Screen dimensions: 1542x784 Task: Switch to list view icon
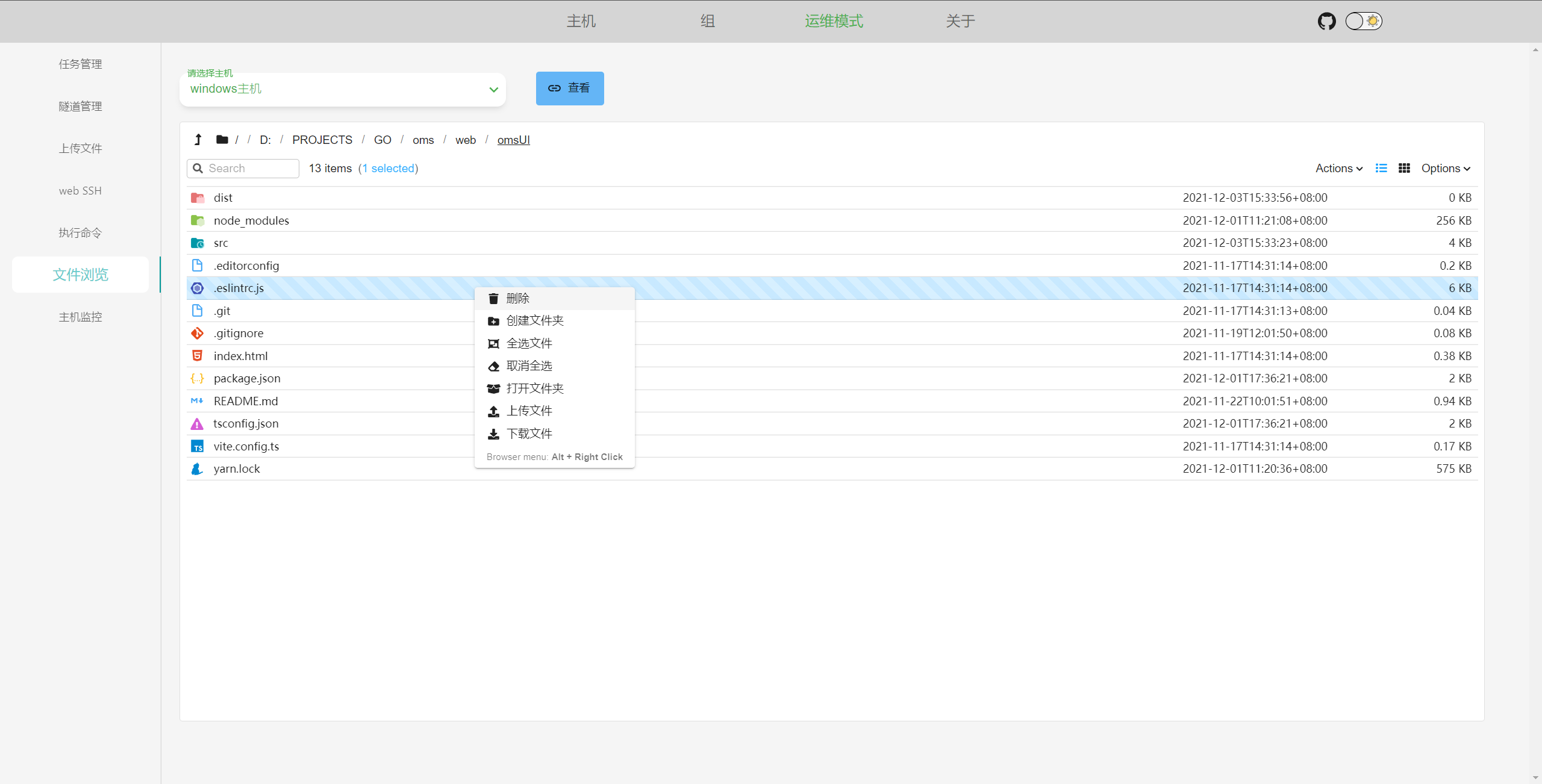1381,169
